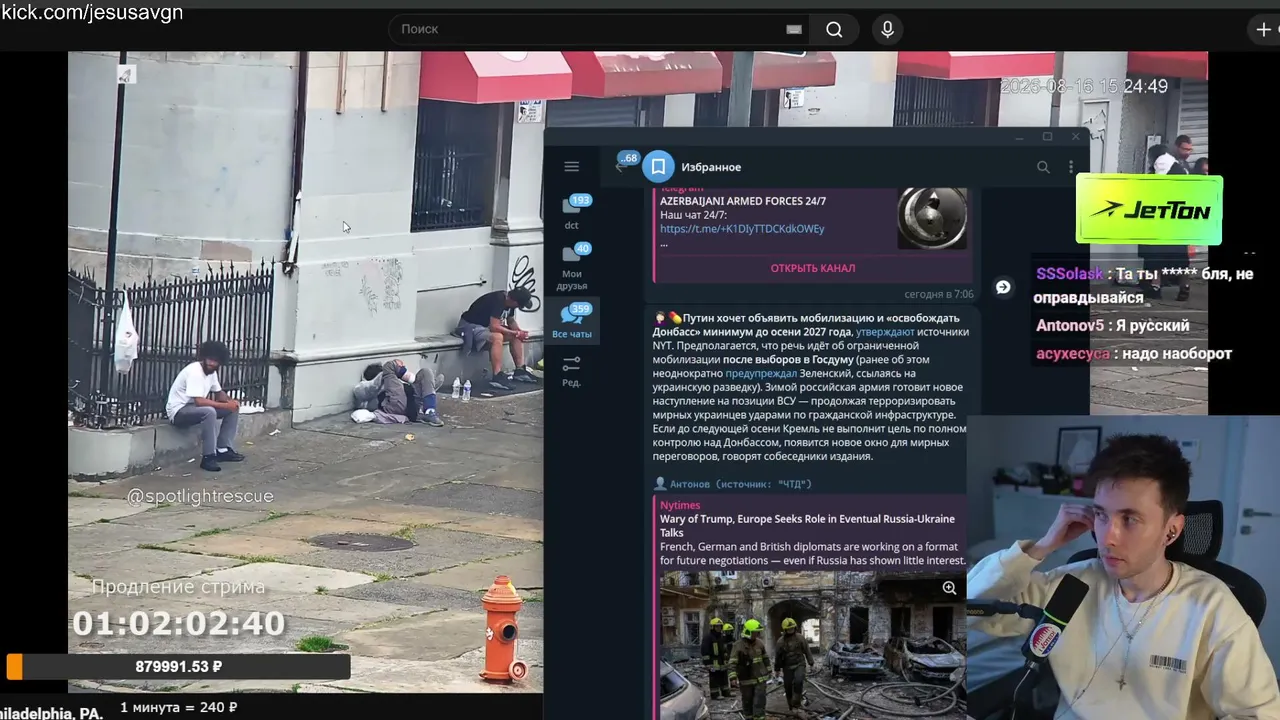Switch to the Мои друзья folder

[571, 266]
